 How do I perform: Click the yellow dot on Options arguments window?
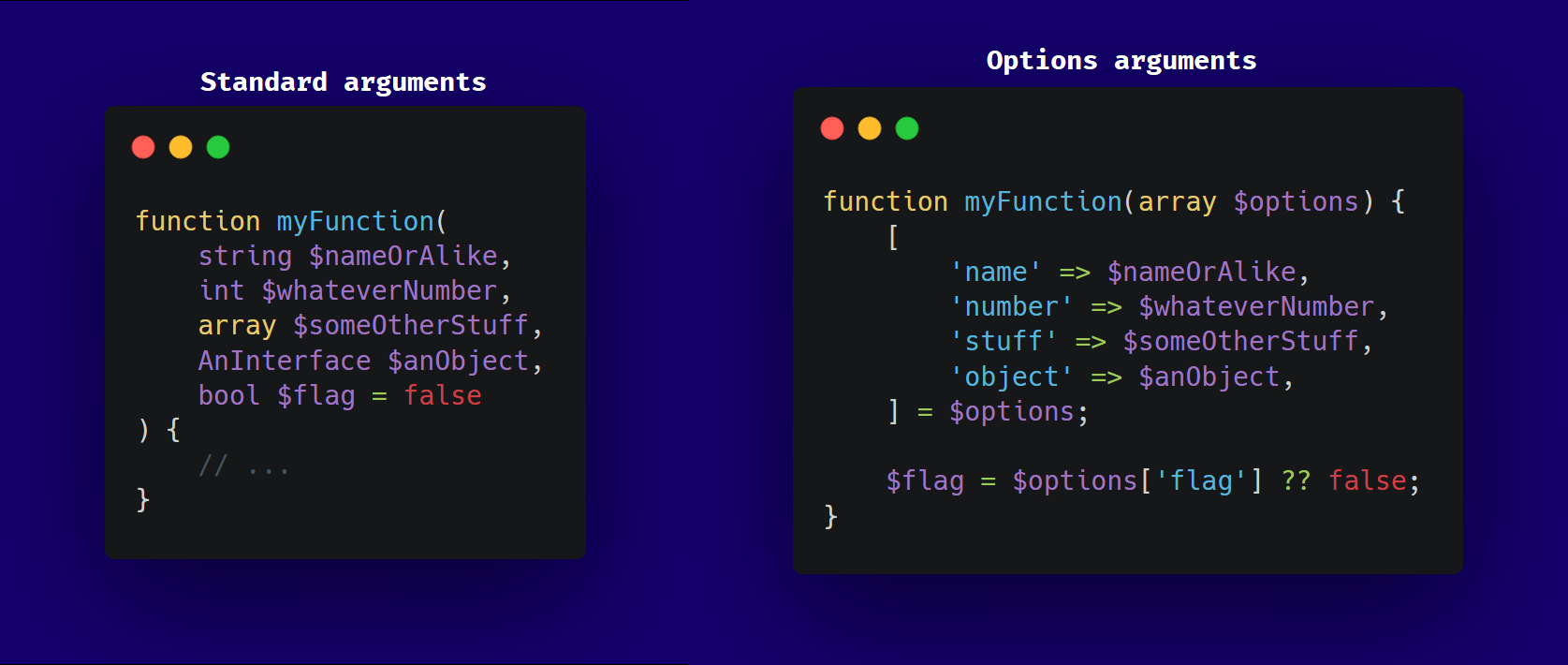pos(870,128)
